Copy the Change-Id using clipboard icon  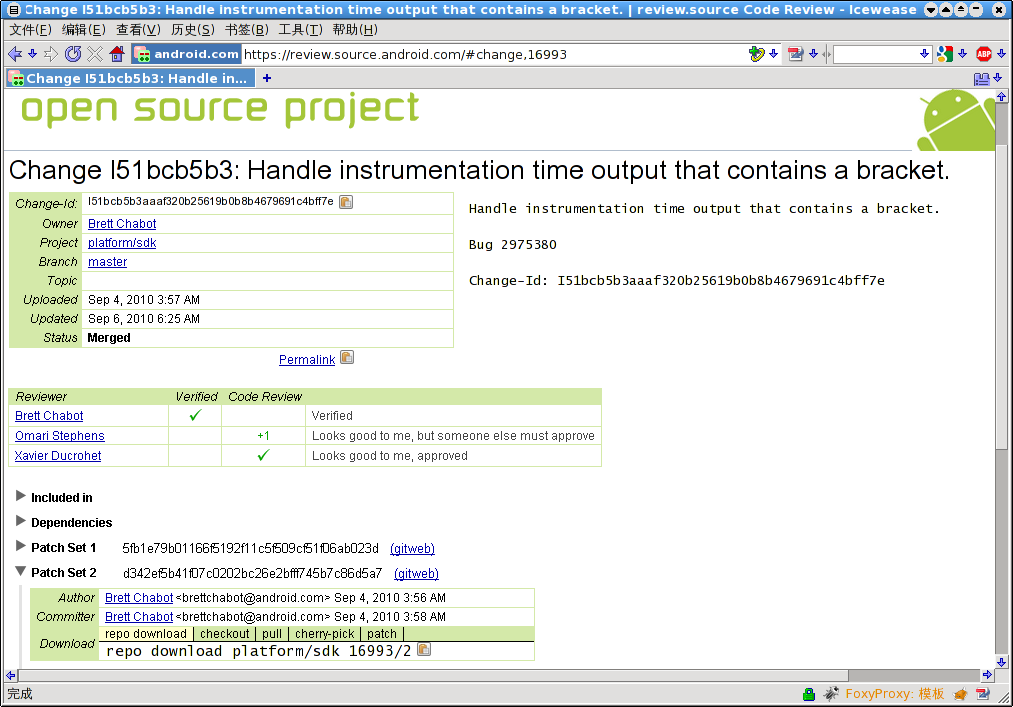[x=346, y=202]
